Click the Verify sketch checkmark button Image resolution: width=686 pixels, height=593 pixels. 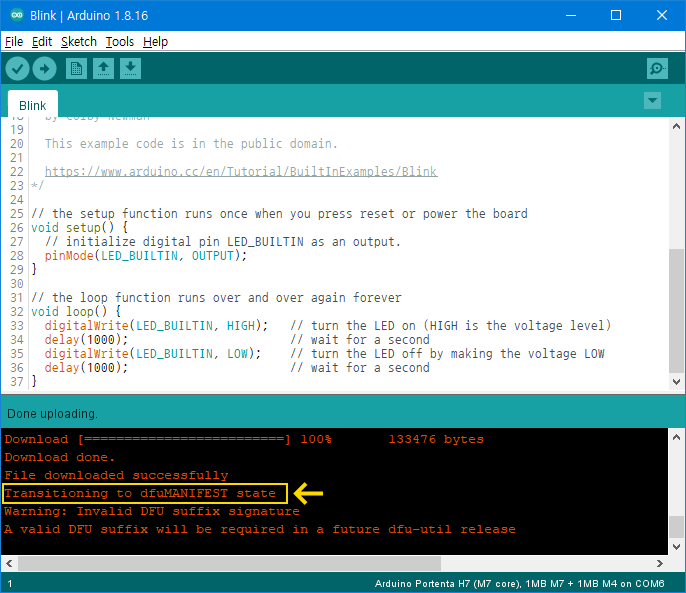tap(18, 69)
